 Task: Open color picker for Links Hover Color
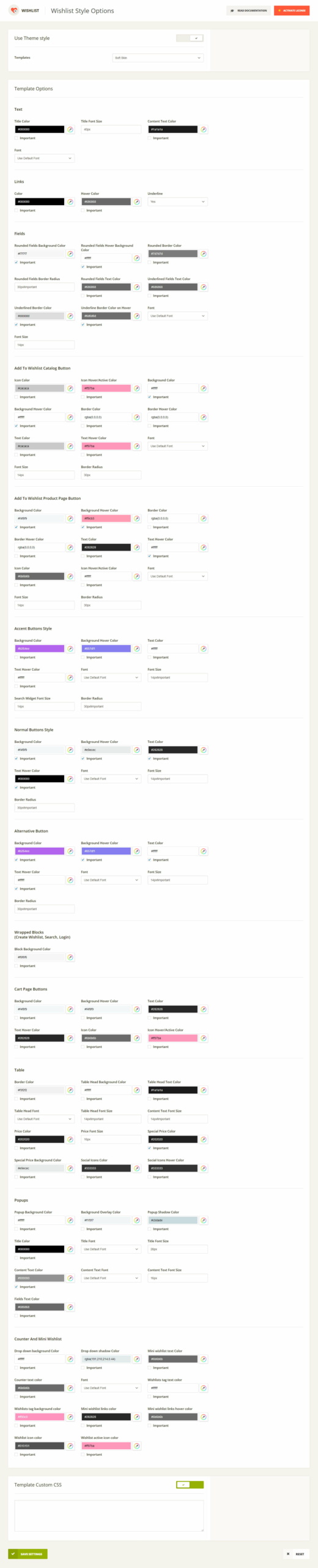click(x=137, y=202)
